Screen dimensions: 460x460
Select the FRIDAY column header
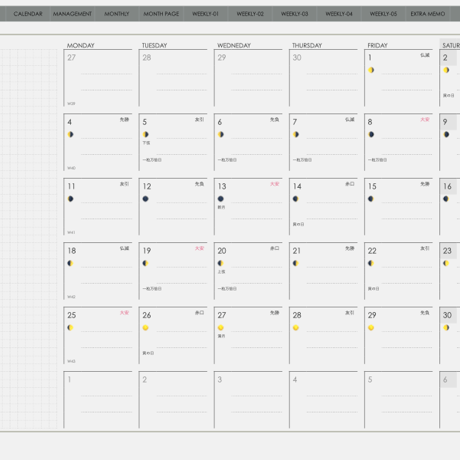tap(377, 45)
